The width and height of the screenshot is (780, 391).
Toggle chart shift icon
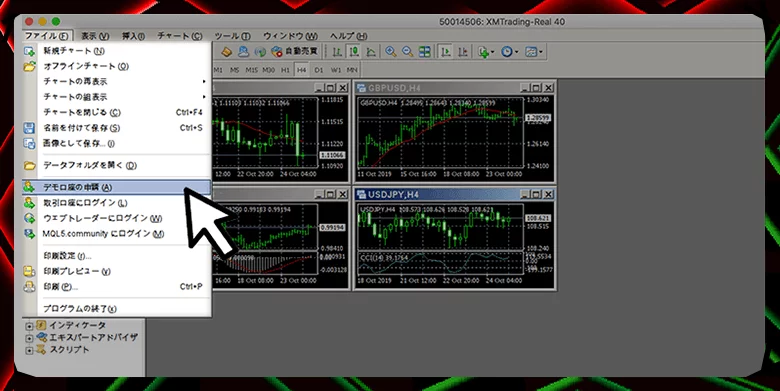pyautogui.click(x=463, y=51)
